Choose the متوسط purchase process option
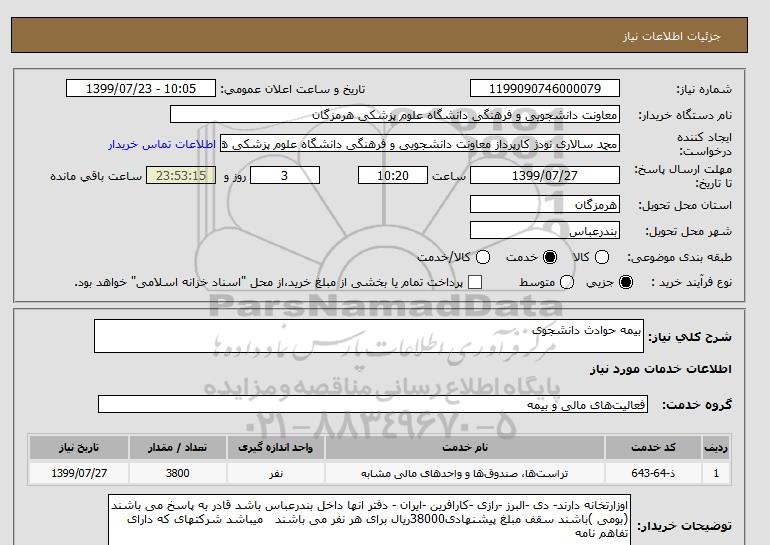The width and height of the screenshot is (770, 545). pyautogui.click(x=567, y=282)
